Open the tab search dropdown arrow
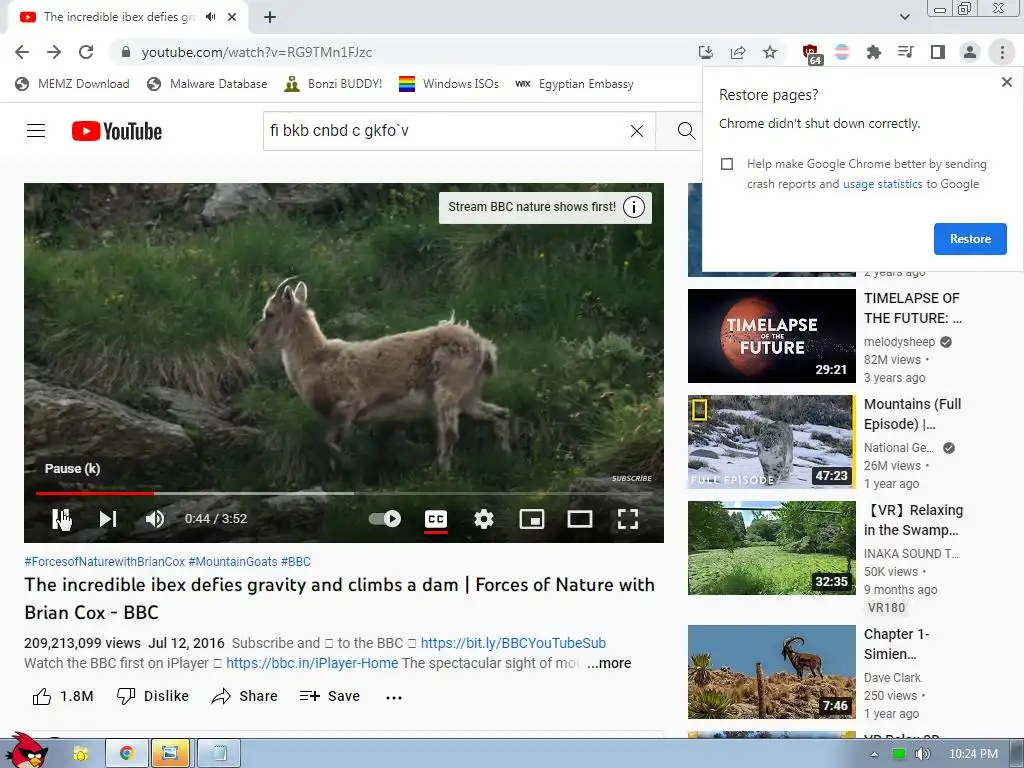This screenshot has width=1024, height=768. 904,17
